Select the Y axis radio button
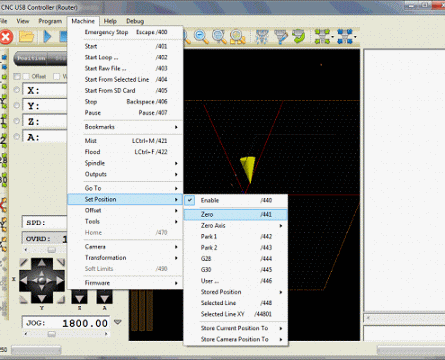The height and width of the screenshot is (360, 445). pyautogui.click(x=17, y=105)
